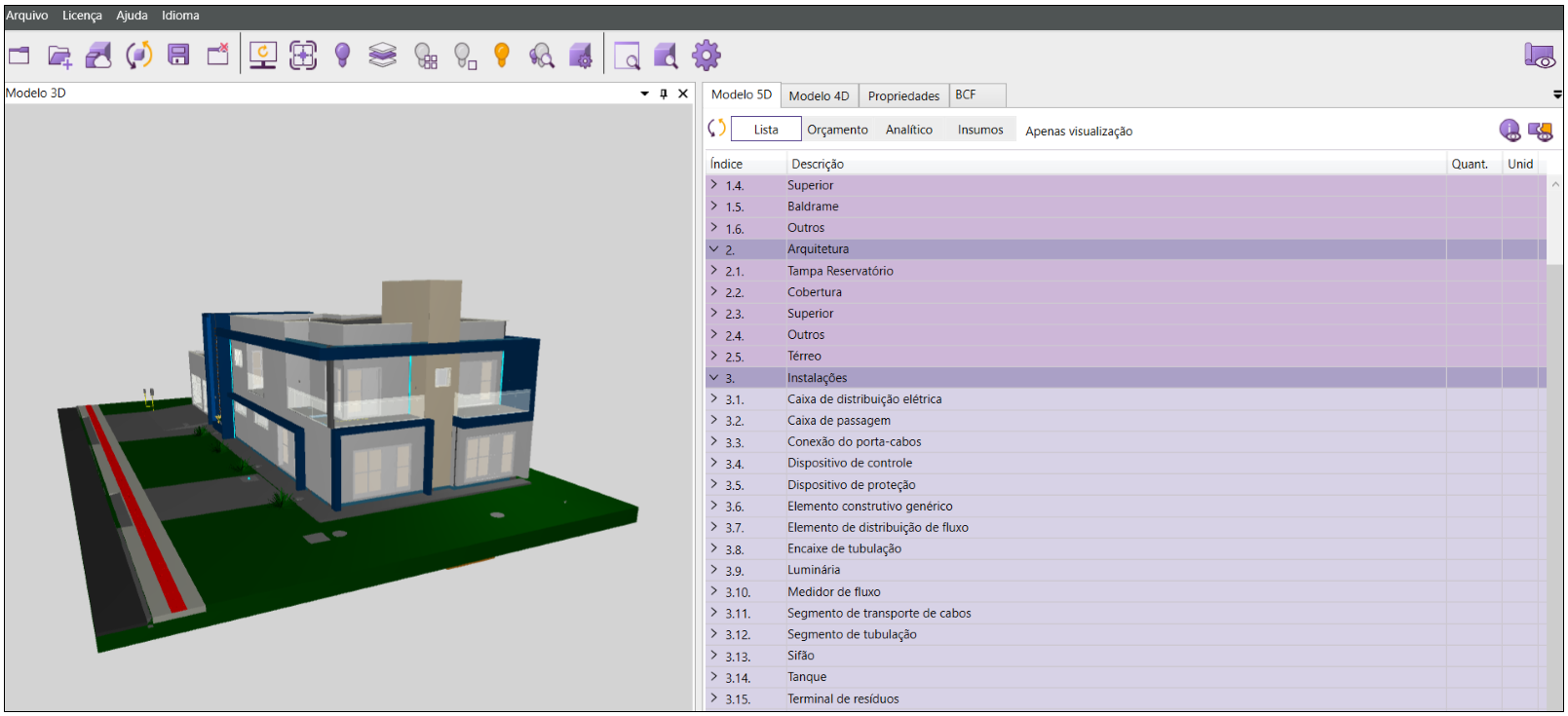Click the refresh arrows icon beside Lista
The image size is (1568, 716).
[716, 129]
